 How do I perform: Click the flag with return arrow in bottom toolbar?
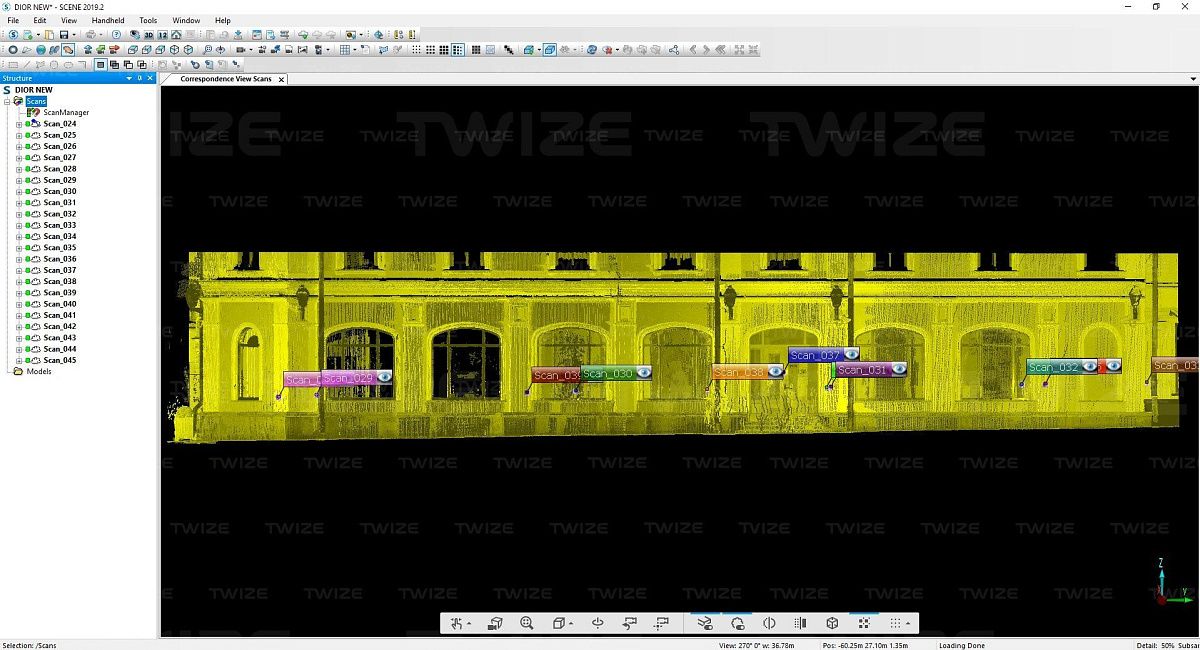point(630,624)
